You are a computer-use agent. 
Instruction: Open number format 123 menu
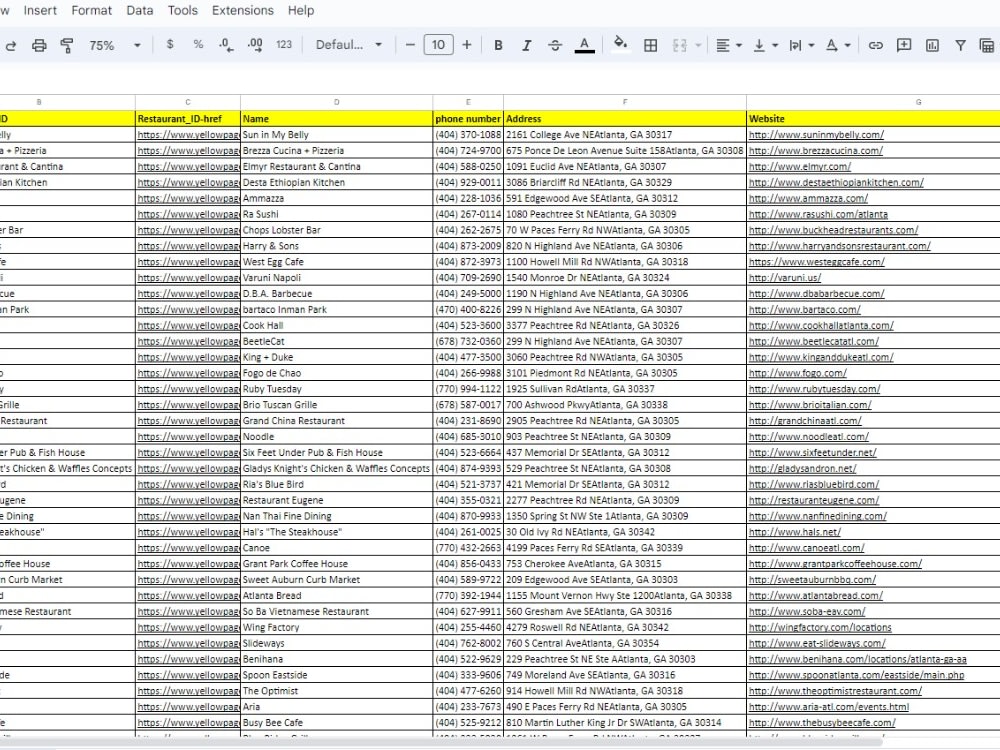click(x=284, y=45)
